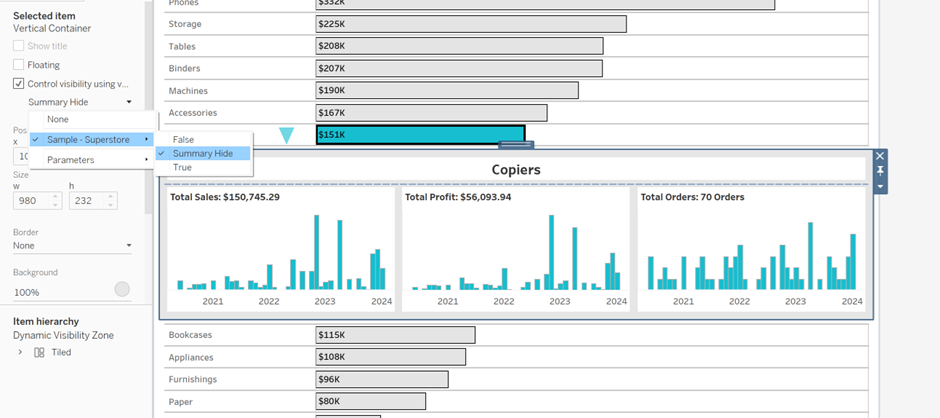The height and width of the screenshot is (418, 940).
Task: Click the Total Profit: $56,093.94 heading
Action: point(458,197)
